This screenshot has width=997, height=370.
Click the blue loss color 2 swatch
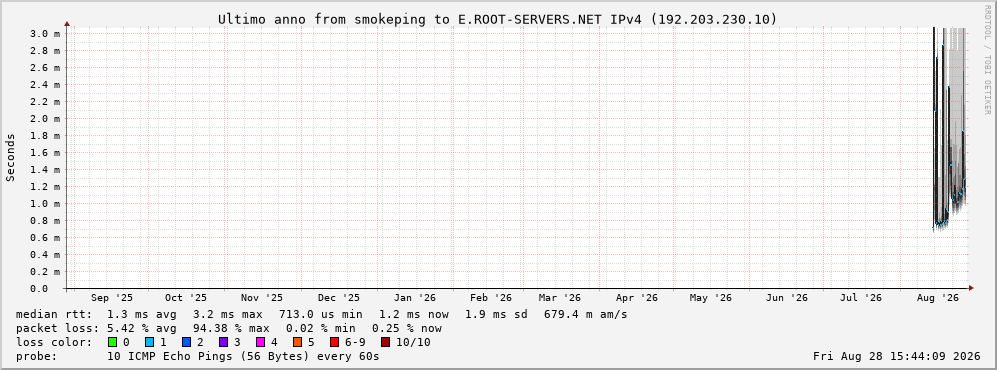pos(186,342)
